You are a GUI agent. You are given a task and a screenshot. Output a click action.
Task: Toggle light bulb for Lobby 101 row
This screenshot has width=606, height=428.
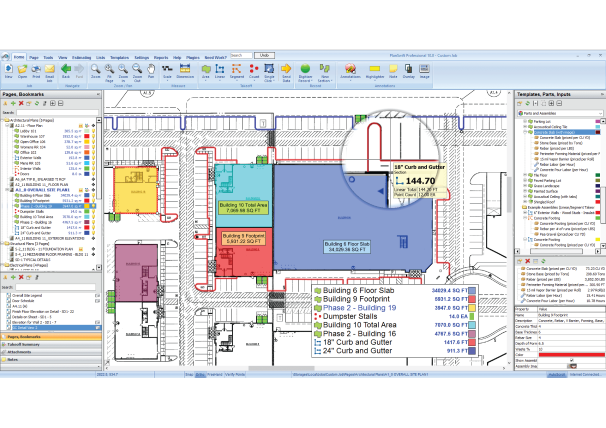(93, 131)
